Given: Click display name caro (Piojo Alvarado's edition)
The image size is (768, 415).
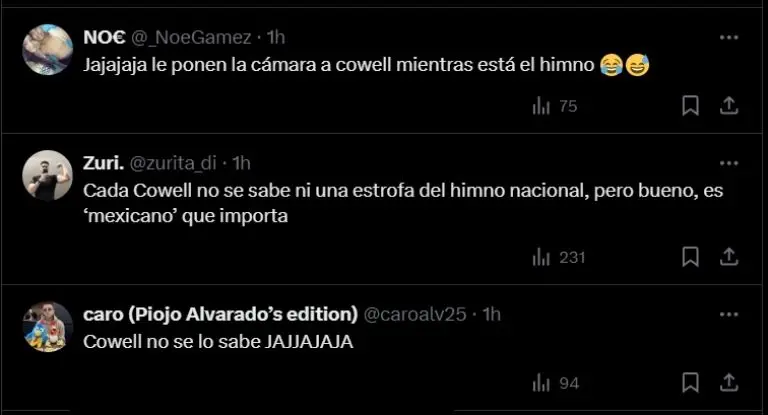Looking at the screenshot, I should tap(220, 314).
